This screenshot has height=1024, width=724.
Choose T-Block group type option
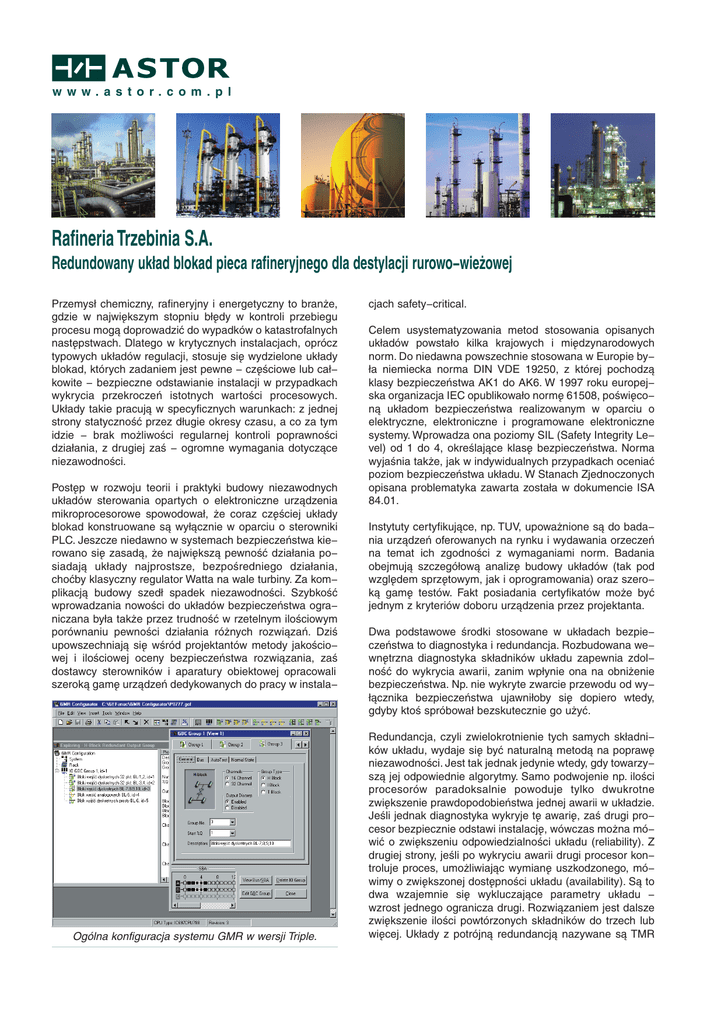coord(263,790)
